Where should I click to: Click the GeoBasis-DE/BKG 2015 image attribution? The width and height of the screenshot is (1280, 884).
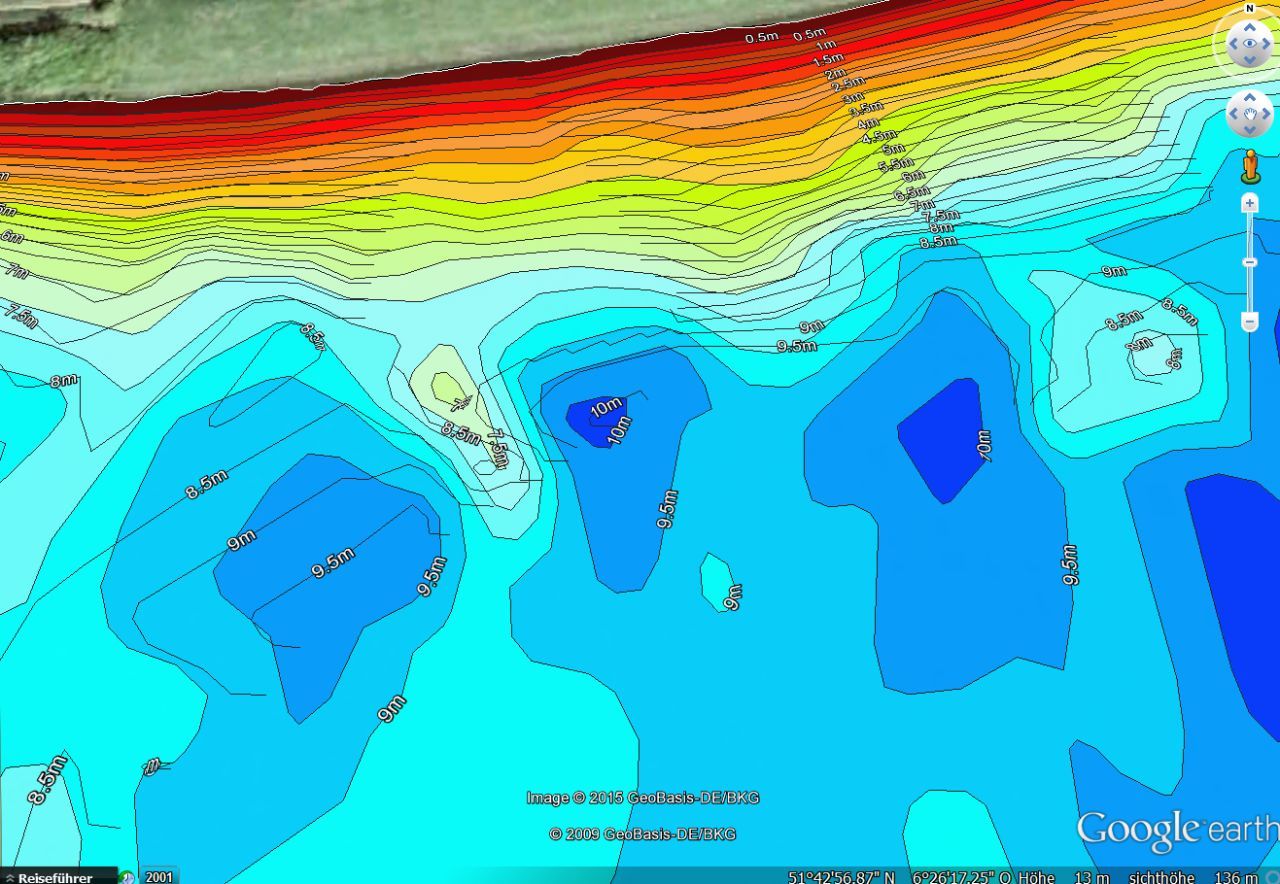642,798
